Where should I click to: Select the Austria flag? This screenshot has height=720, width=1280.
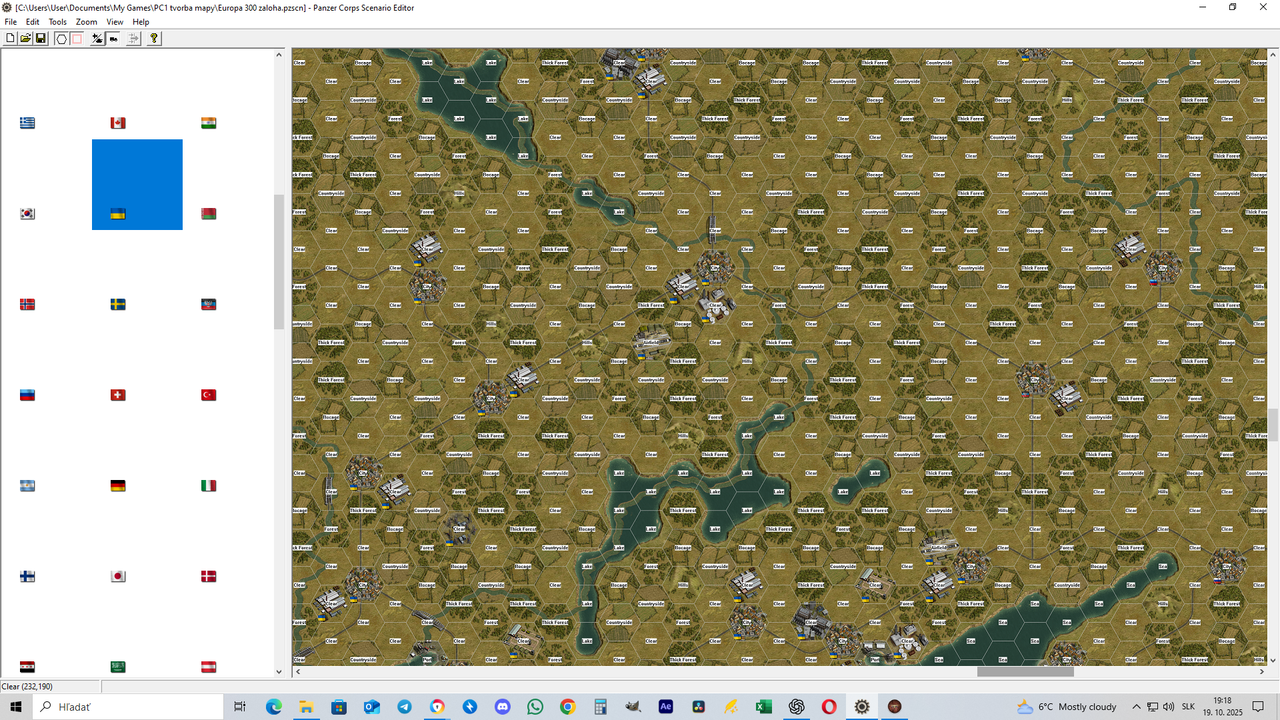[209, 667]
